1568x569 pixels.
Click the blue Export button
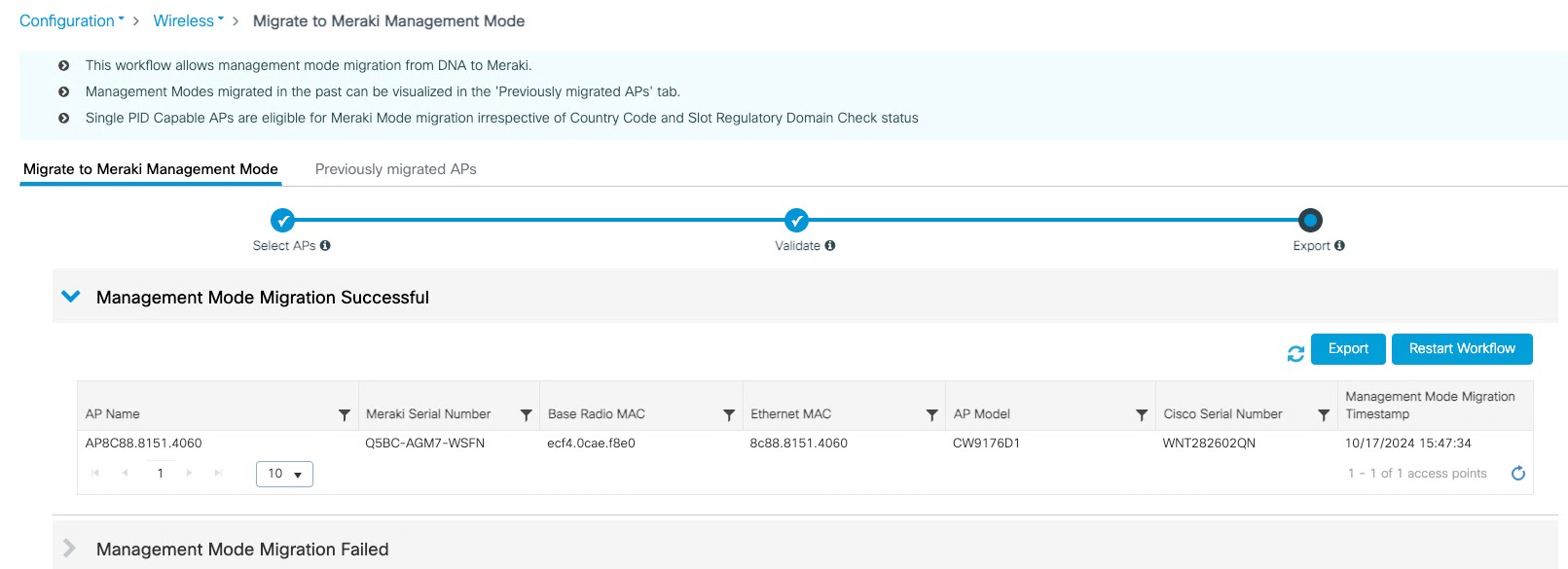(x=1348, y=349)
